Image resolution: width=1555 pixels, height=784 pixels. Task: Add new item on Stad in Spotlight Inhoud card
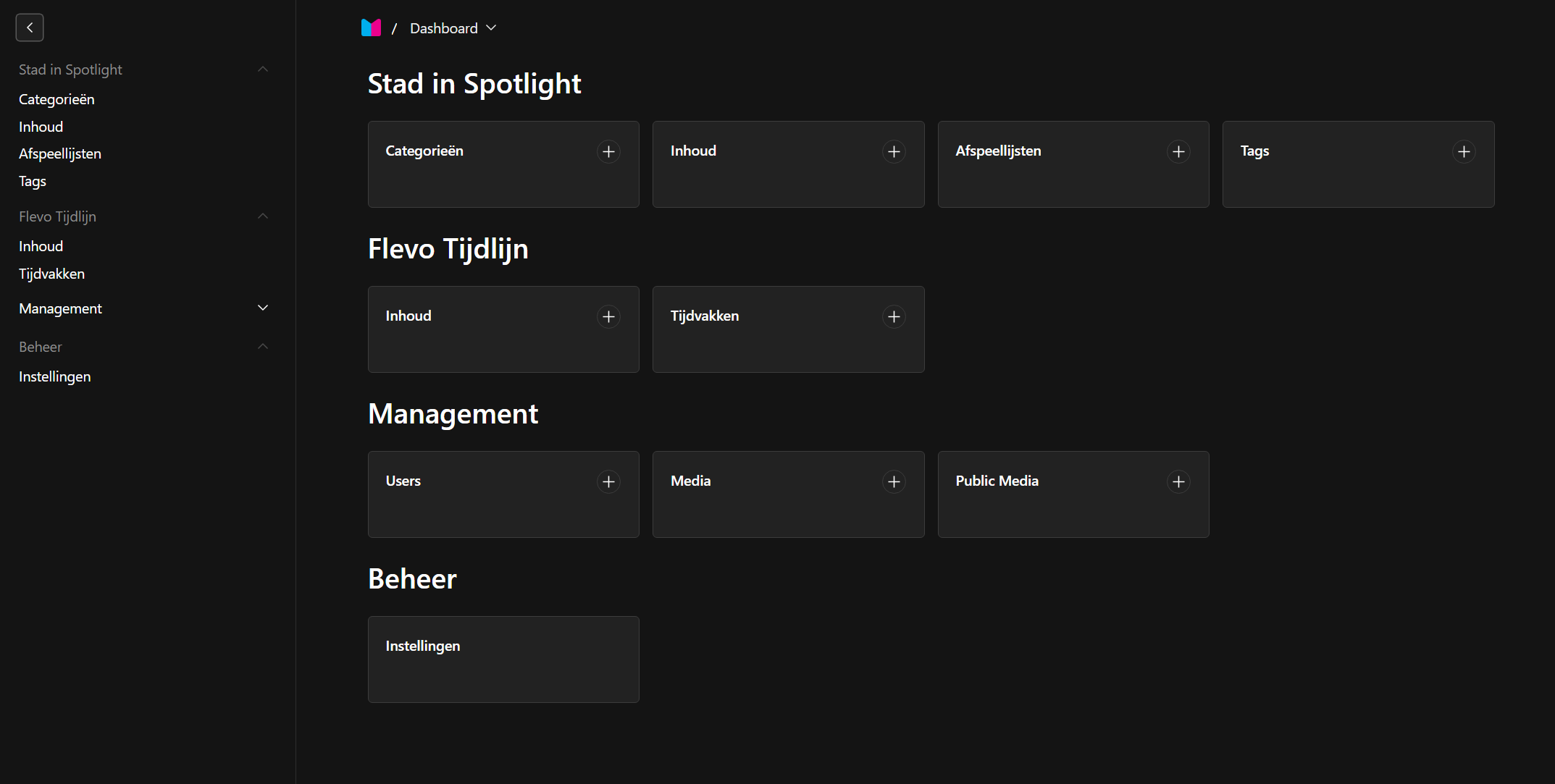click(x=894, y=151)
